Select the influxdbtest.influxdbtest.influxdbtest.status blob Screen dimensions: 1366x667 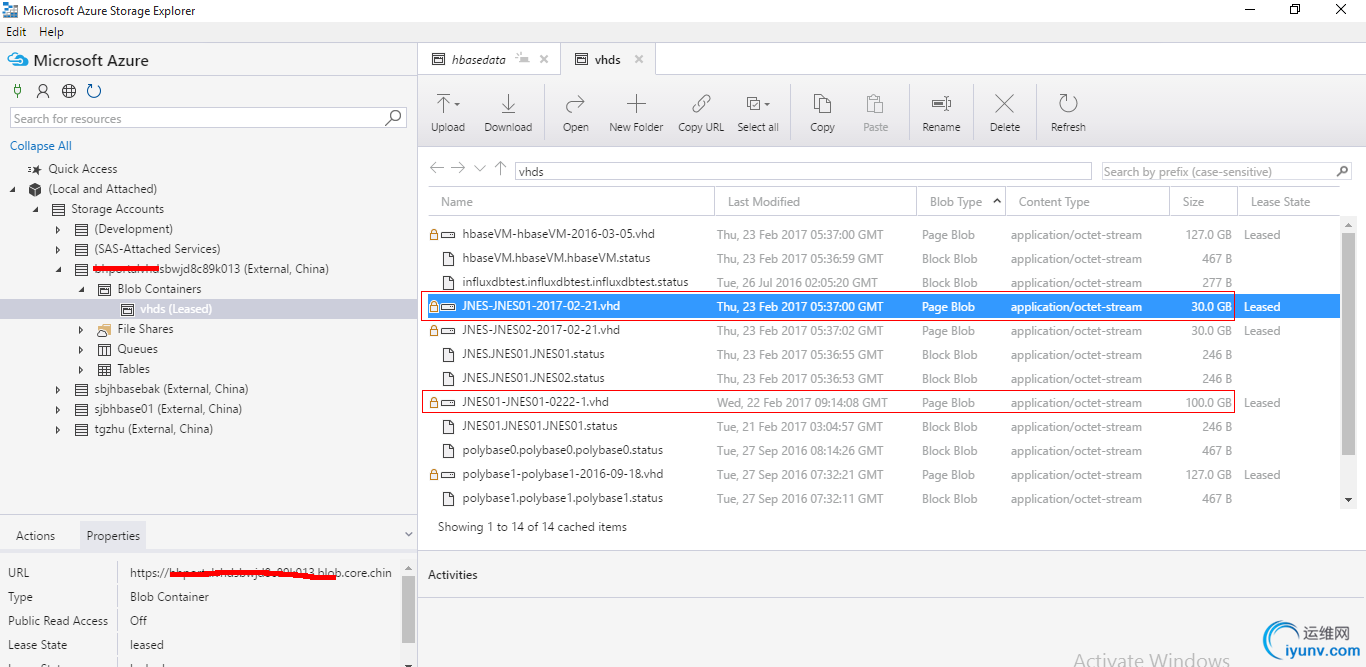point(575,282)
